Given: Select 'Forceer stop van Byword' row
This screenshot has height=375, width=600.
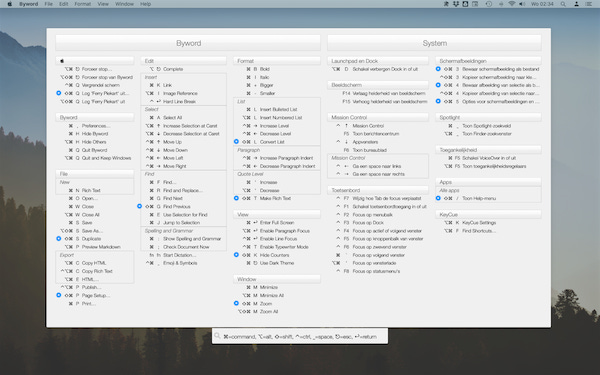Looking at the screenshot, I should 95,77.
